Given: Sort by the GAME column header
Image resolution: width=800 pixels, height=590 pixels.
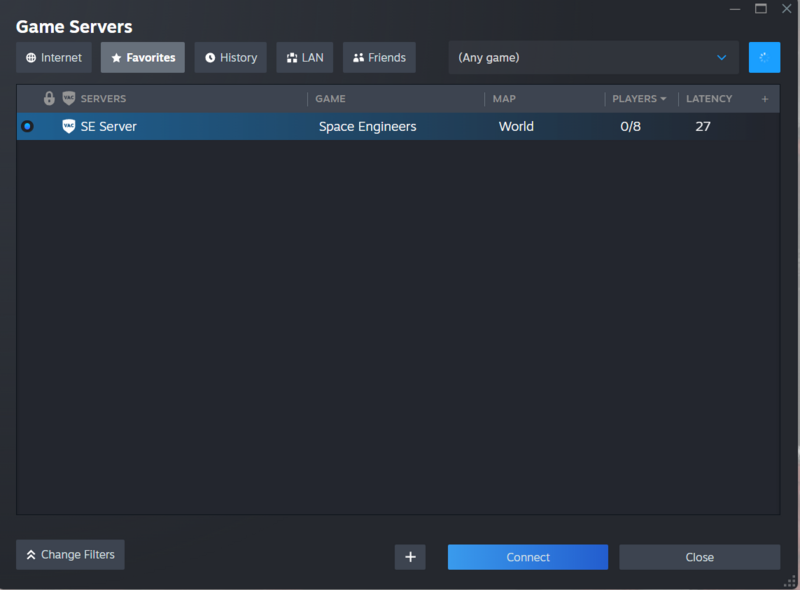Looking at the screenshot, I should coord(330,99).
